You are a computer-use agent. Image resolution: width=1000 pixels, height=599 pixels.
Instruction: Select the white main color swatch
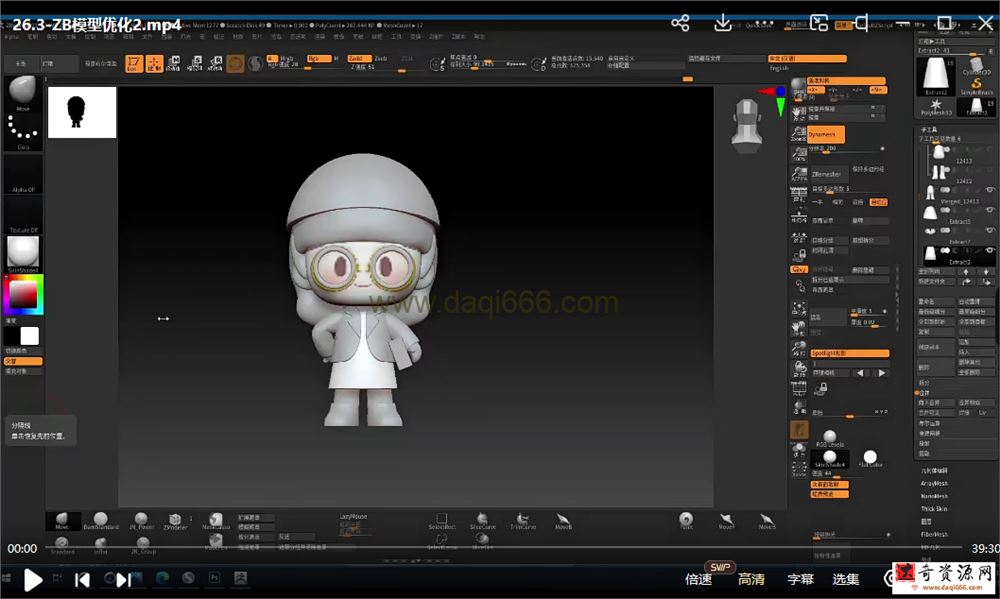[x=30, y=336]
